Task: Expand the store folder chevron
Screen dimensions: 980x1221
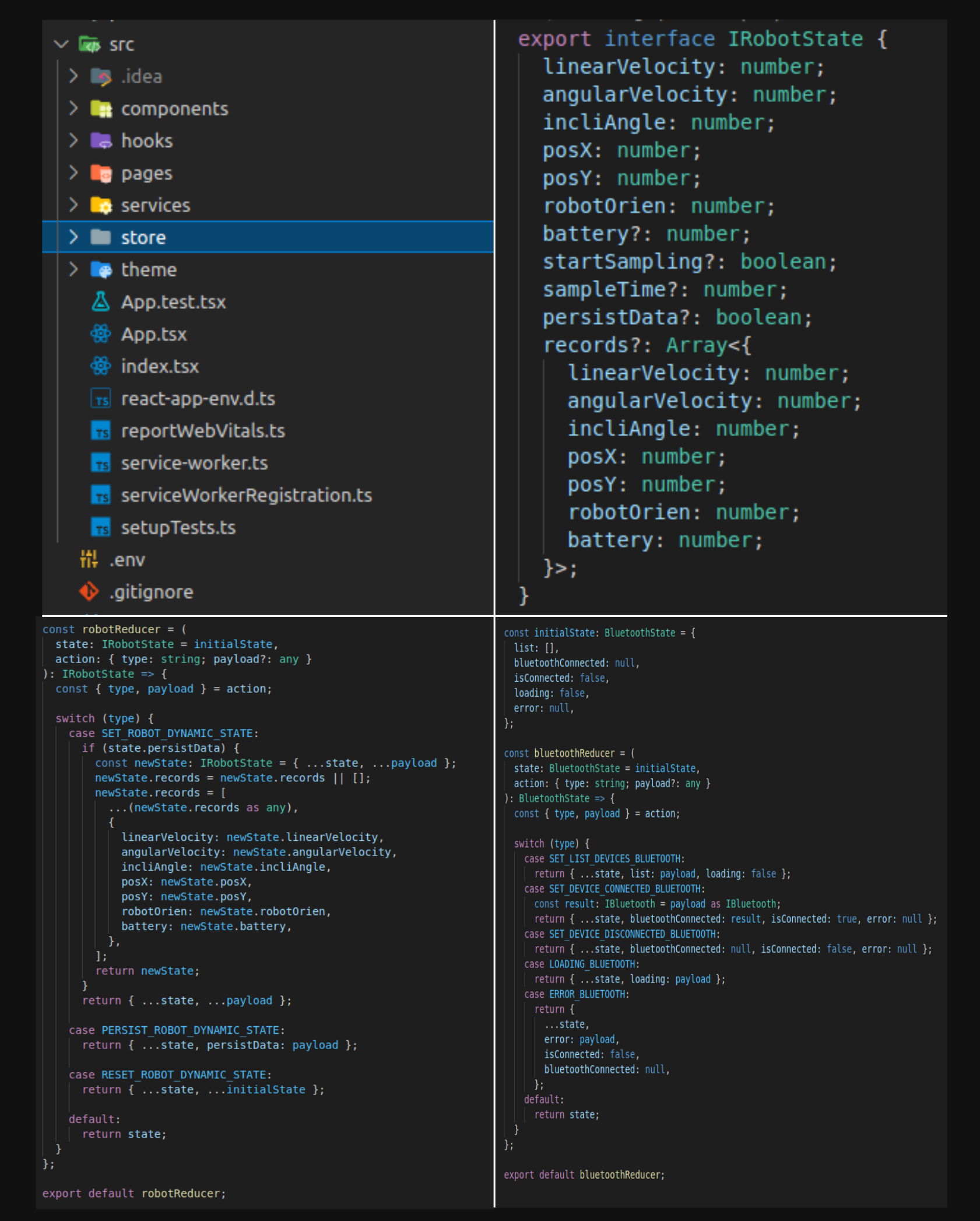Action: [x=73, y=237]
